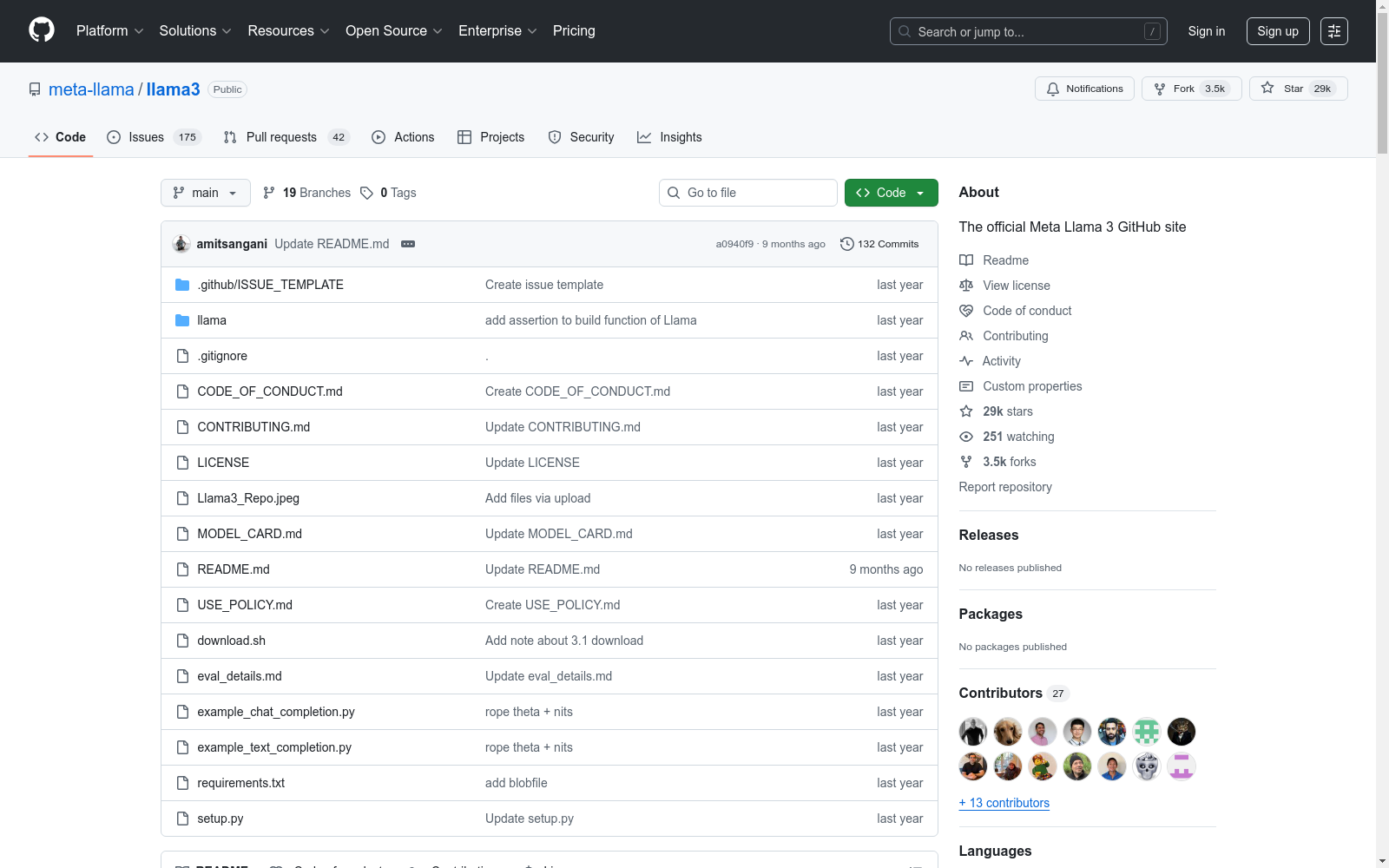This screenshot has height=868, width=1389.
Task: Switch to the Projects tab
Action: coord(491,137)
